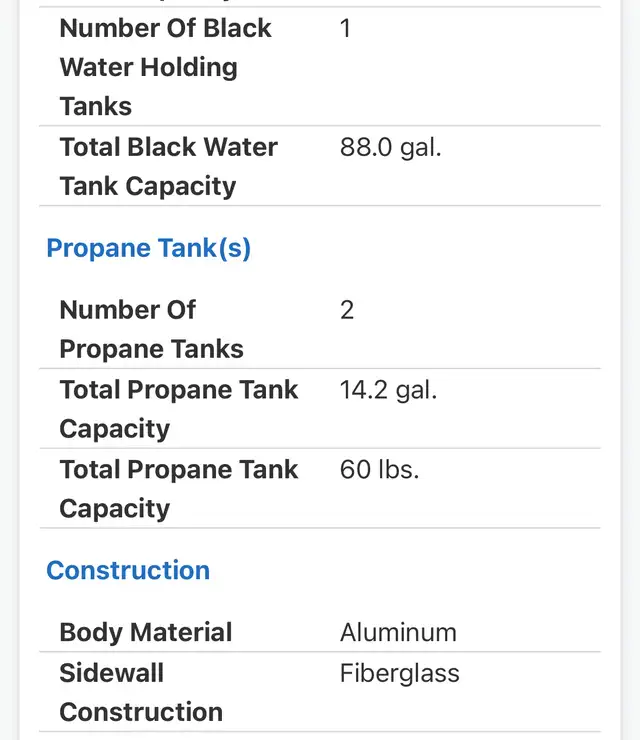The image size is (640, 740).
Task: Click the Total Black Water Tank Capacity row
Action: click(x=320, y=166)
